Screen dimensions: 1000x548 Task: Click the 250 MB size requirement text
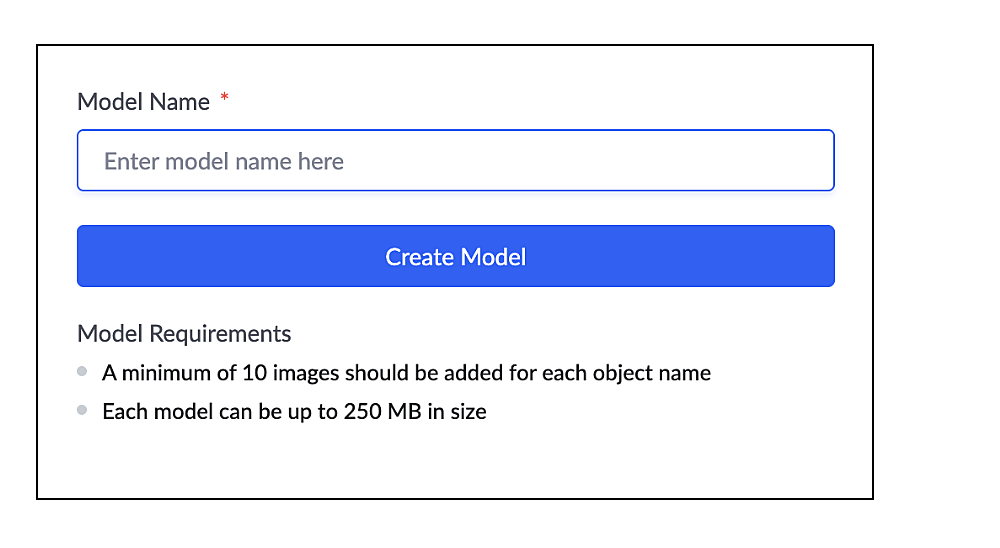pos(294,411)
